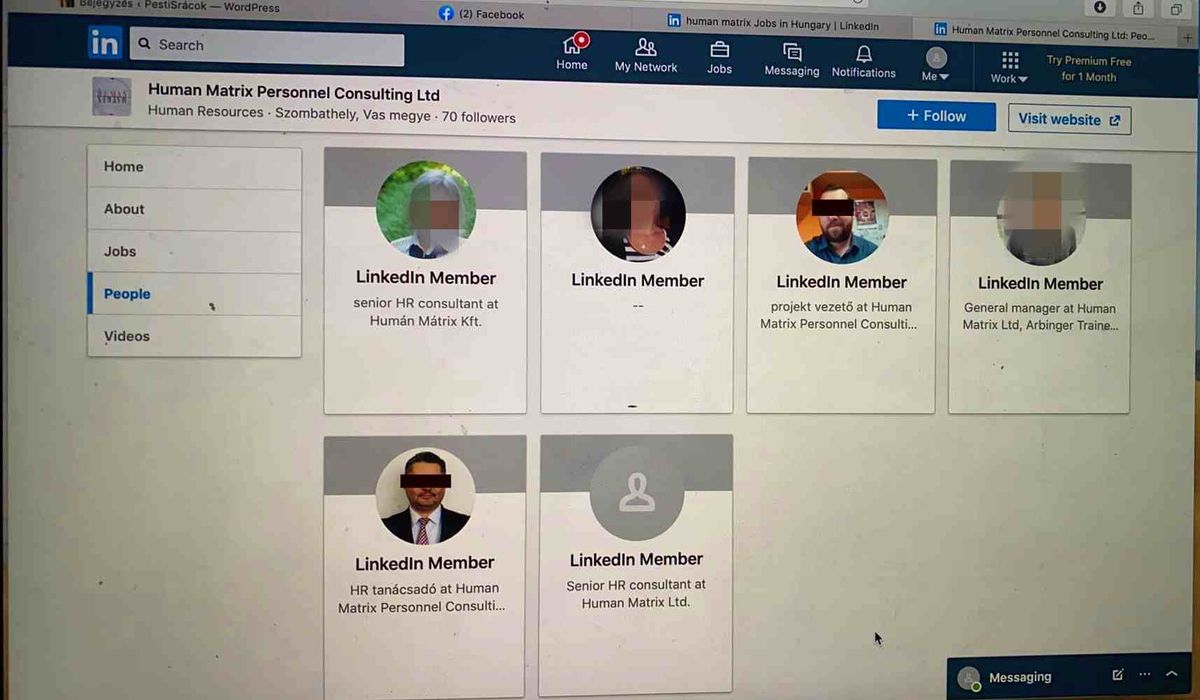The image size is (1200, 700).
Task: Click the company logo thumbnail
Action: coord(111,97)
